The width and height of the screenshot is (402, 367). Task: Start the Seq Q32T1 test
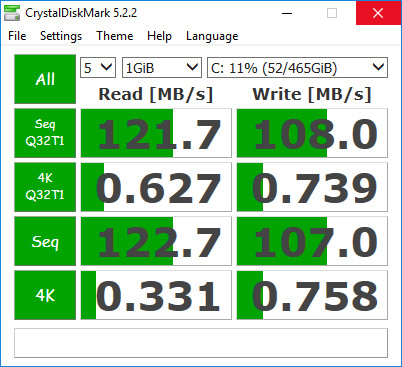[45, 133]
